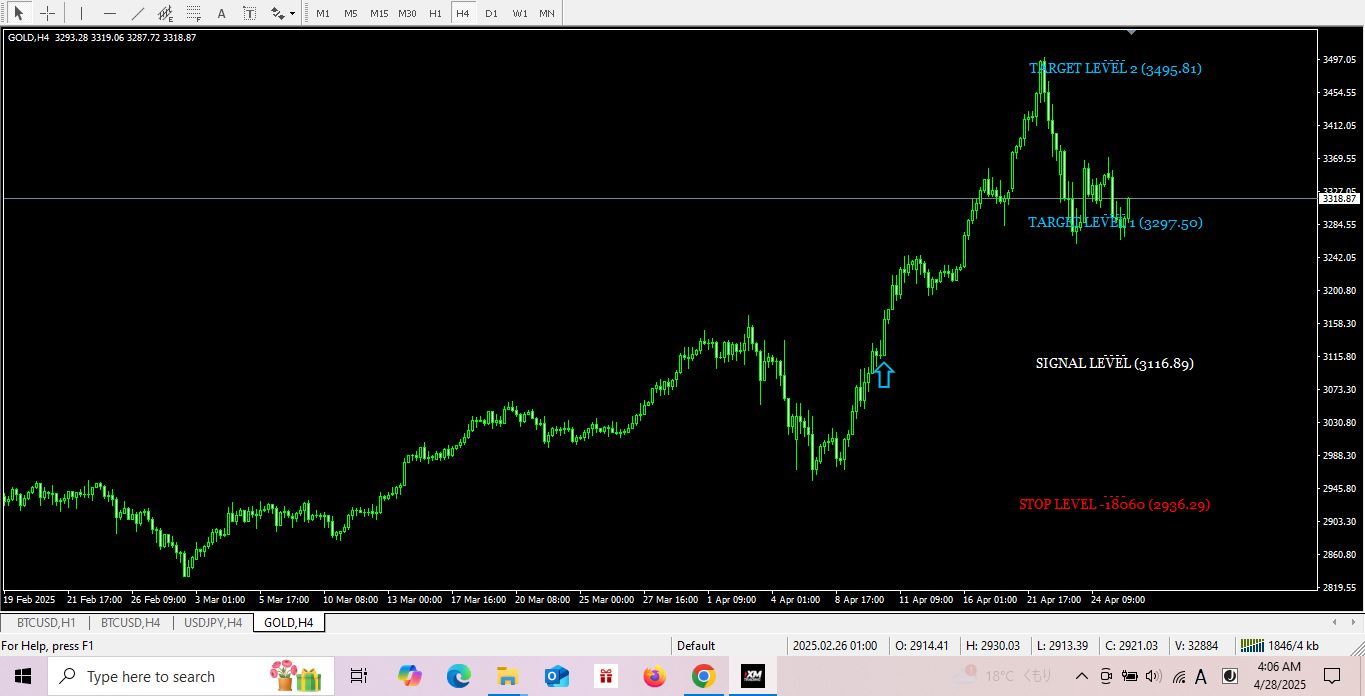Image resolution: width=1365 pixels, height=696 pixels.
Task: Click the XM trading app taskbar icon
Action: pos(752,676)
